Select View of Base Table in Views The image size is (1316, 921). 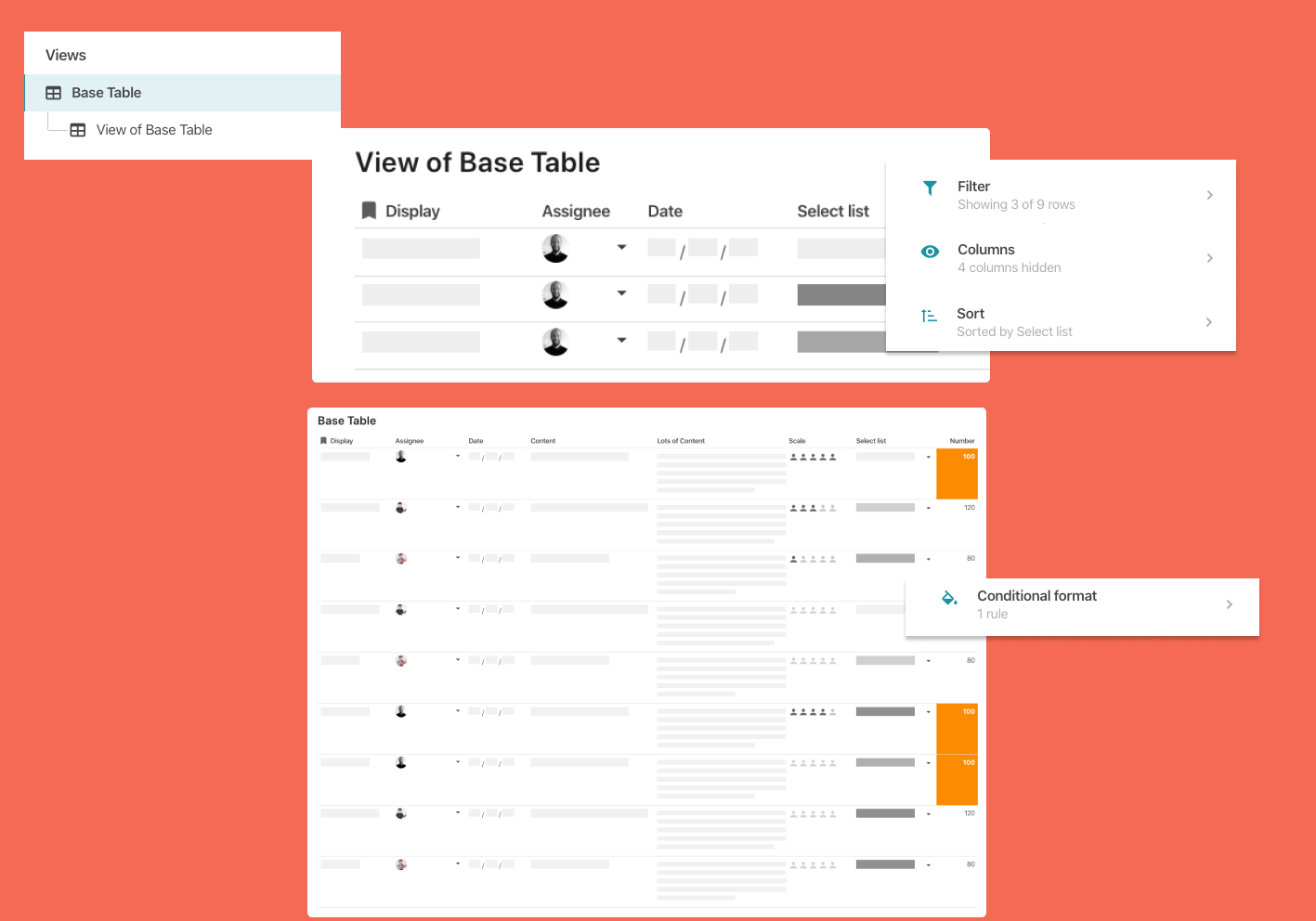(154, 130)
